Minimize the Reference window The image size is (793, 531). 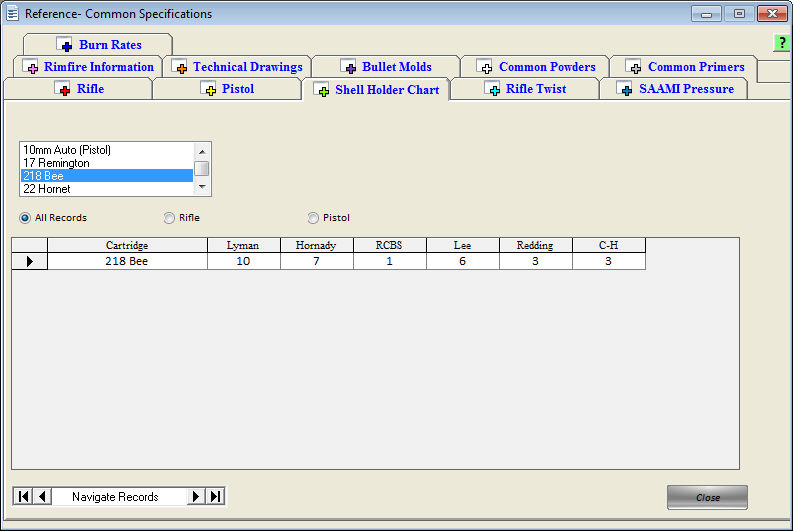point(706,14)
